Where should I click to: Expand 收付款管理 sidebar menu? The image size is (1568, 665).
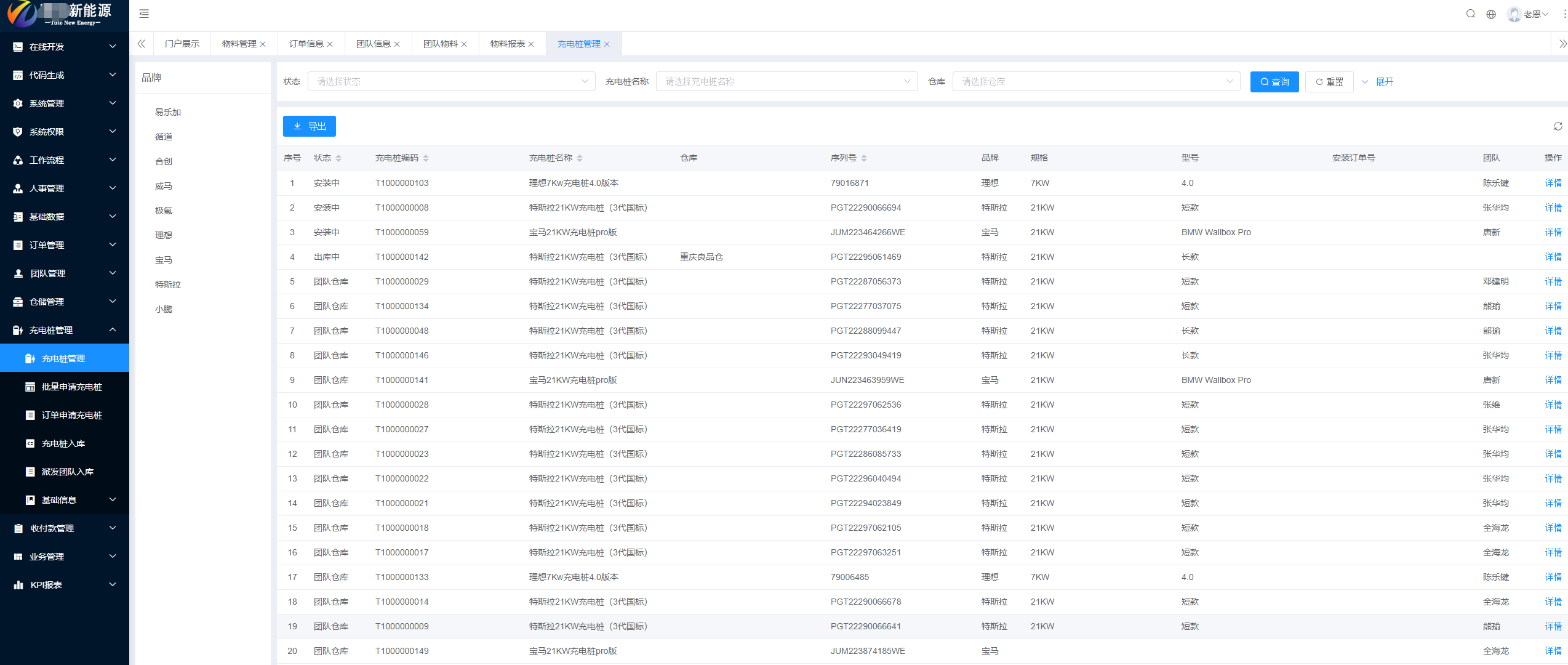point(65,528)
